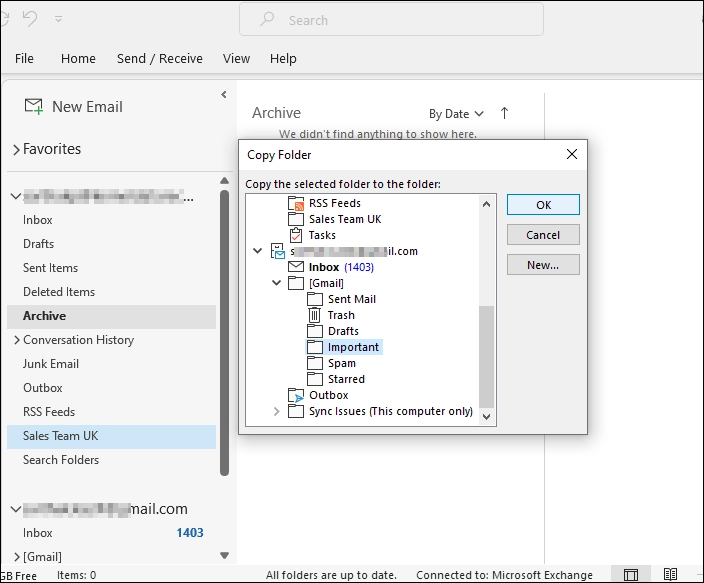The image size is (704, 583).
Task: Click 'All folders are up to date.' status
Action: [331, 575]
